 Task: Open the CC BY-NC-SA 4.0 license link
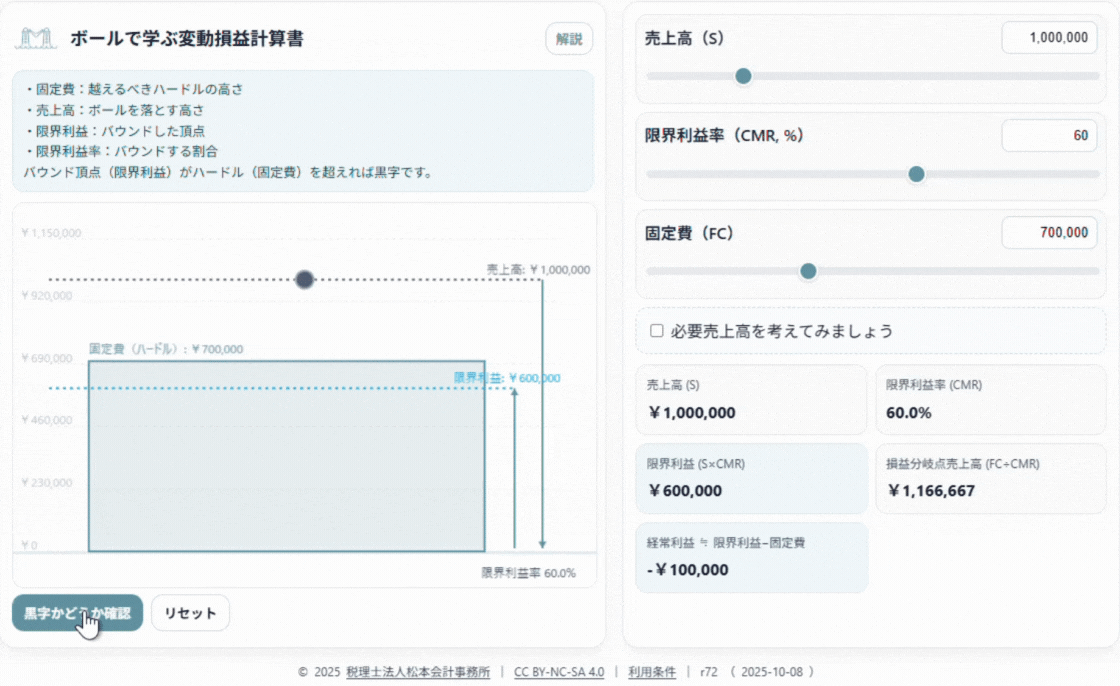[x=559, y=672]
